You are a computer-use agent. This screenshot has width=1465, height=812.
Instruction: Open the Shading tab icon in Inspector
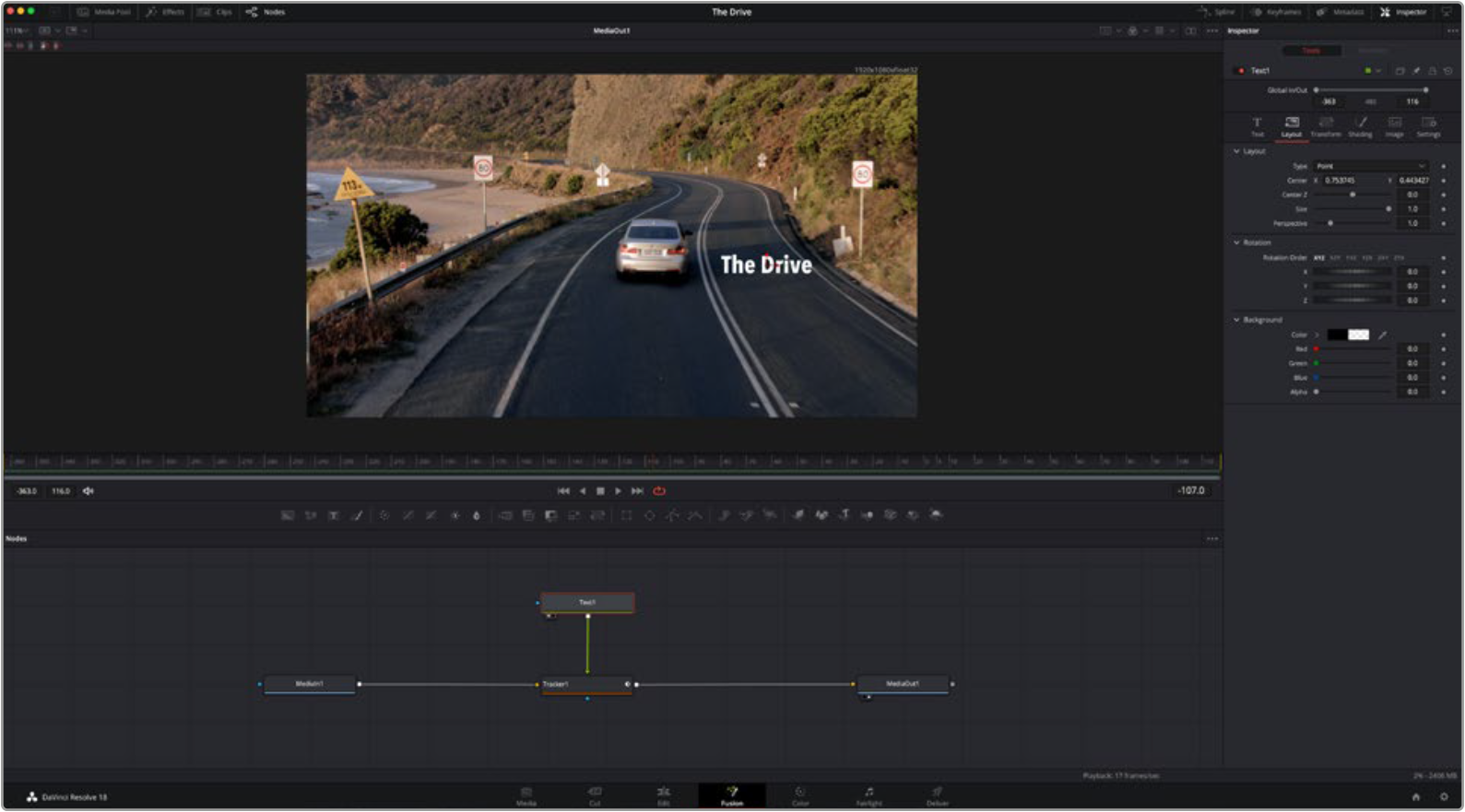tap(1360, 126)
